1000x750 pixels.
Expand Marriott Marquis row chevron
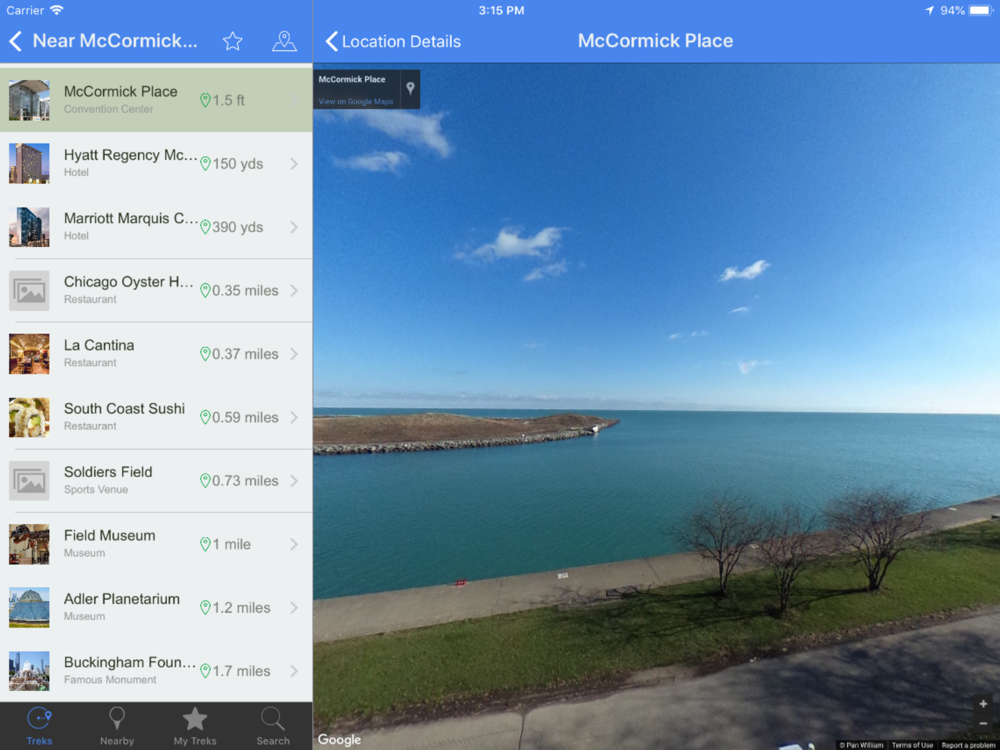point(294,227)
